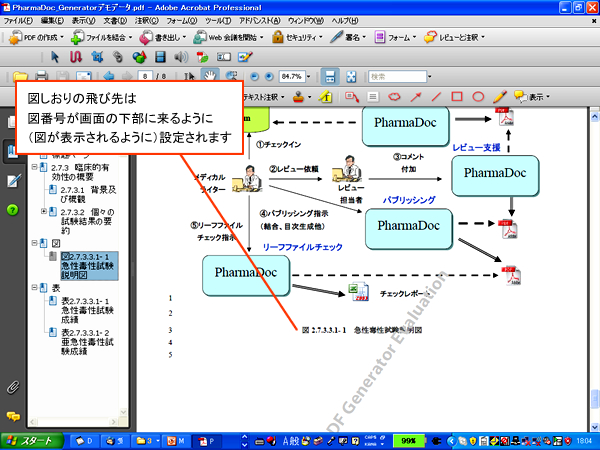Toggle fit one full page view
Image resolution: width=600 pixels, height=450 pixels.
[x=351, y=77]
